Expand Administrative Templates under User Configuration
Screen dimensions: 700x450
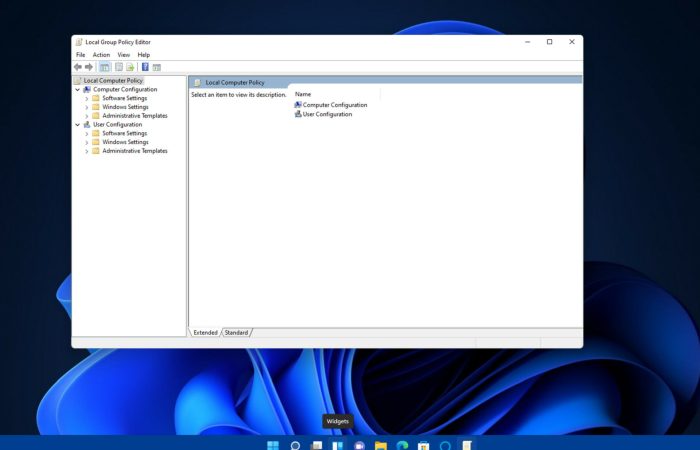coord(87,151)
